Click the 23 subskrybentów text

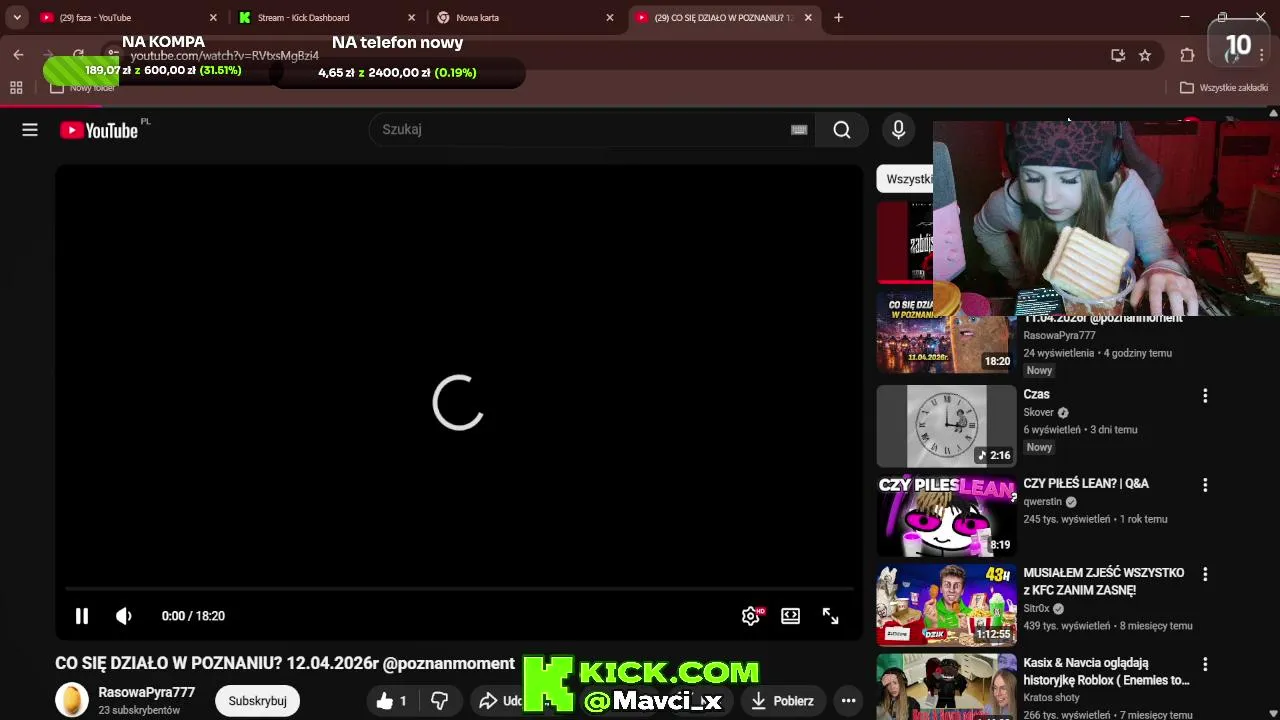[139, 710]
